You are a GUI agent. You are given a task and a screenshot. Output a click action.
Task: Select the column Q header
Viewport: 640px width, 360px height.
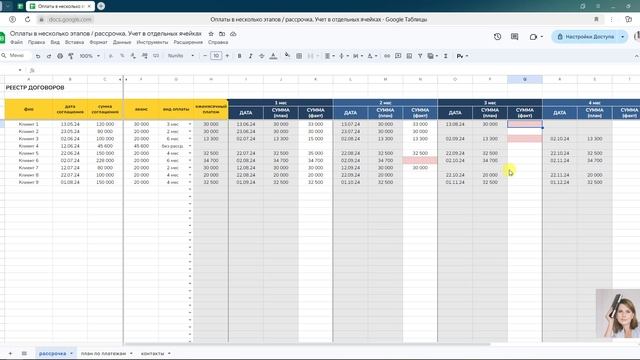[525, 79]
